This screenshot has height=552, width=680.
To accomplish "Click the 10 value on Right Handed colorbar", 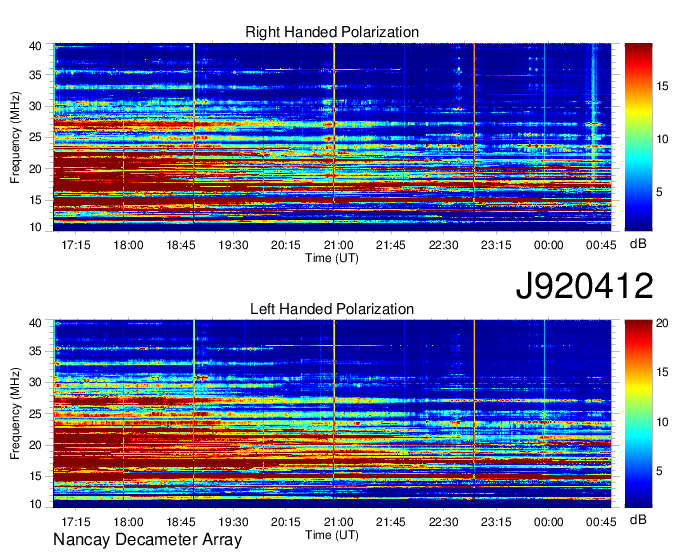I will tap(662, 139).
